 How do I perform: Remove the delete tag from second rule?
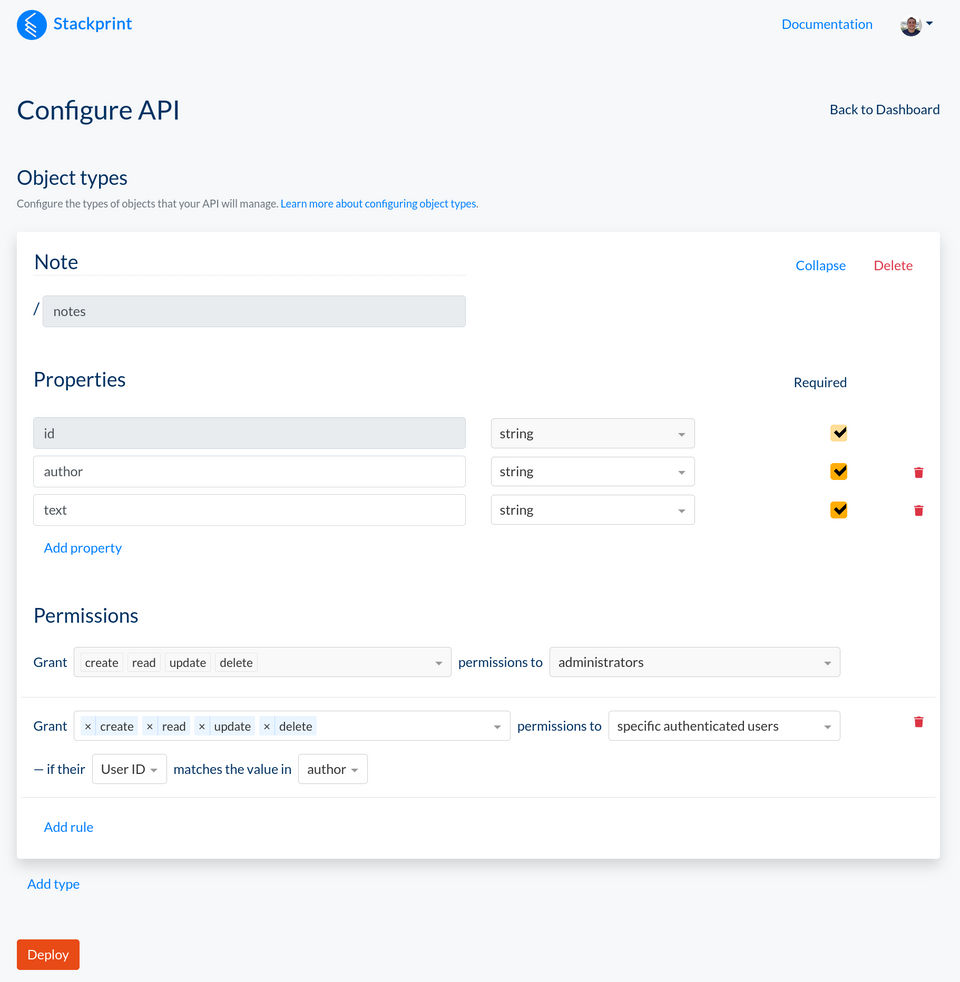click(x=267, y=726)
